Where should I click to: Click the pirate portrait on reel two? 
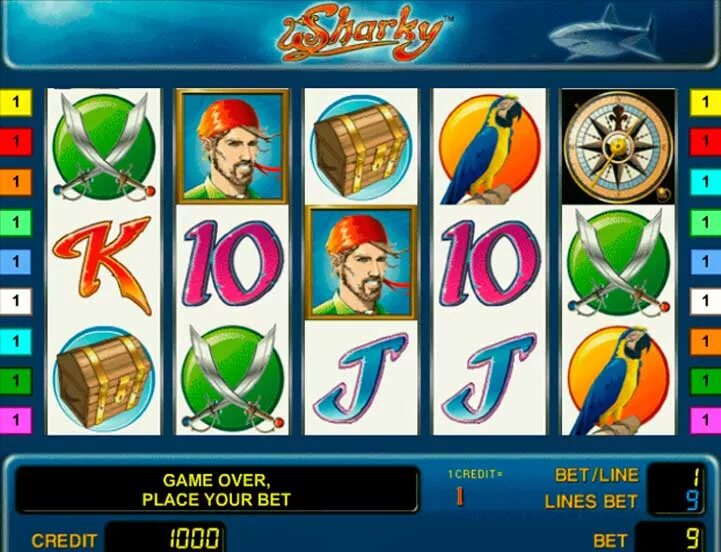(x=232, y=146)
